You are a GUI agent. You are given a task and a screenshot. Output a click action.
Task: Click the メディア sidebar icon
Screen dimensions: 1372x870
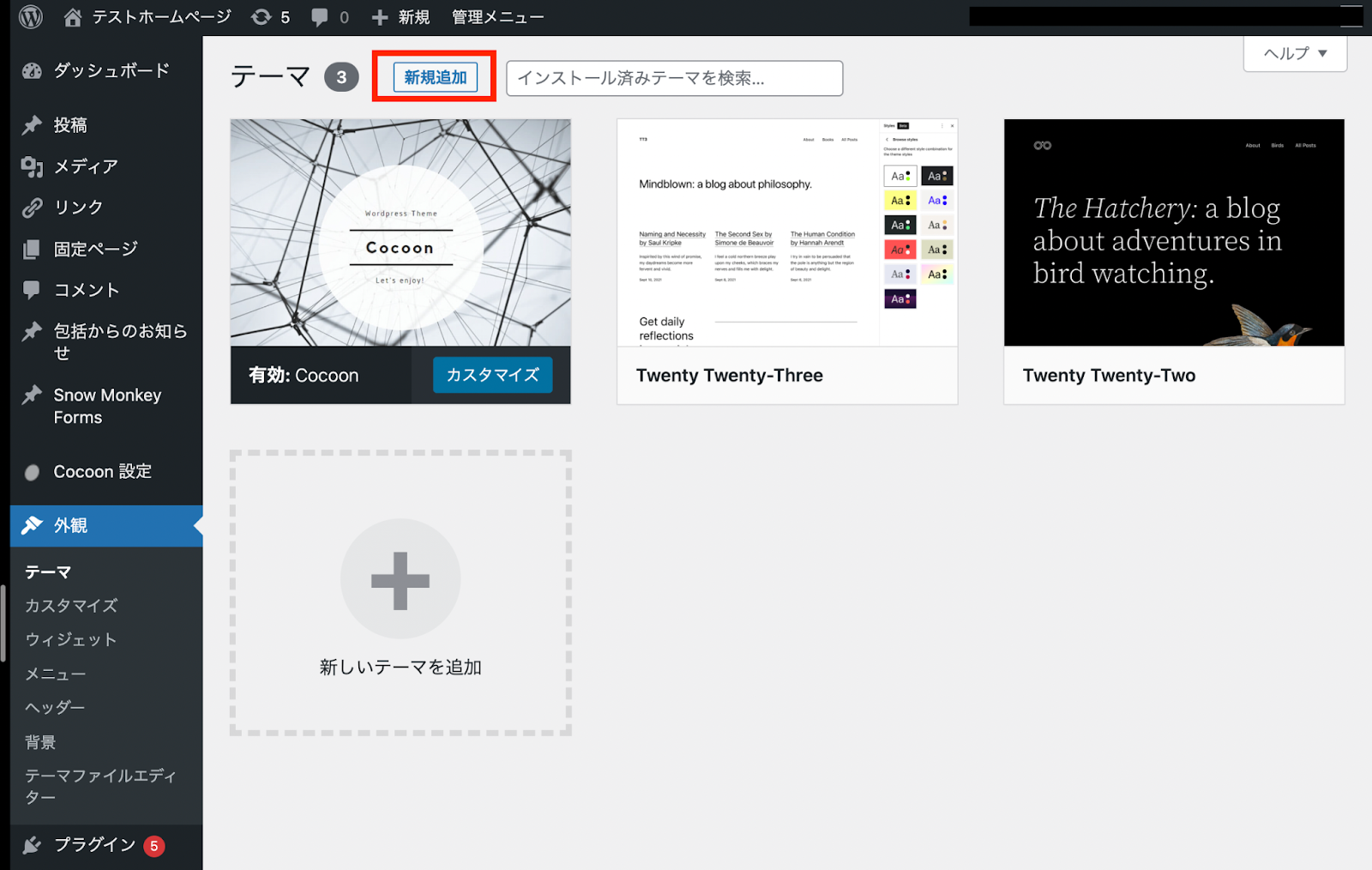pos(32,166)
